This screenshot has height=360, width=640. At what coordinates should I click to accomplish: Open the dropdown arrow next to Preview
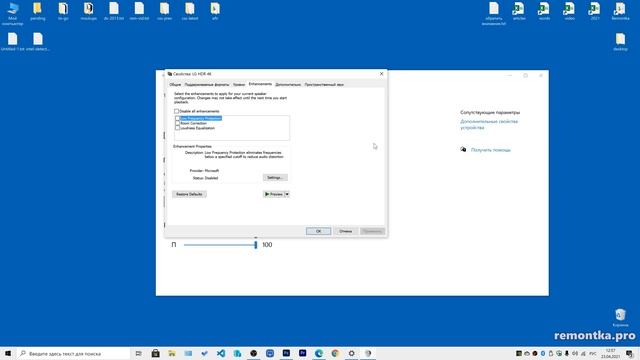click(x=287, y=194)
